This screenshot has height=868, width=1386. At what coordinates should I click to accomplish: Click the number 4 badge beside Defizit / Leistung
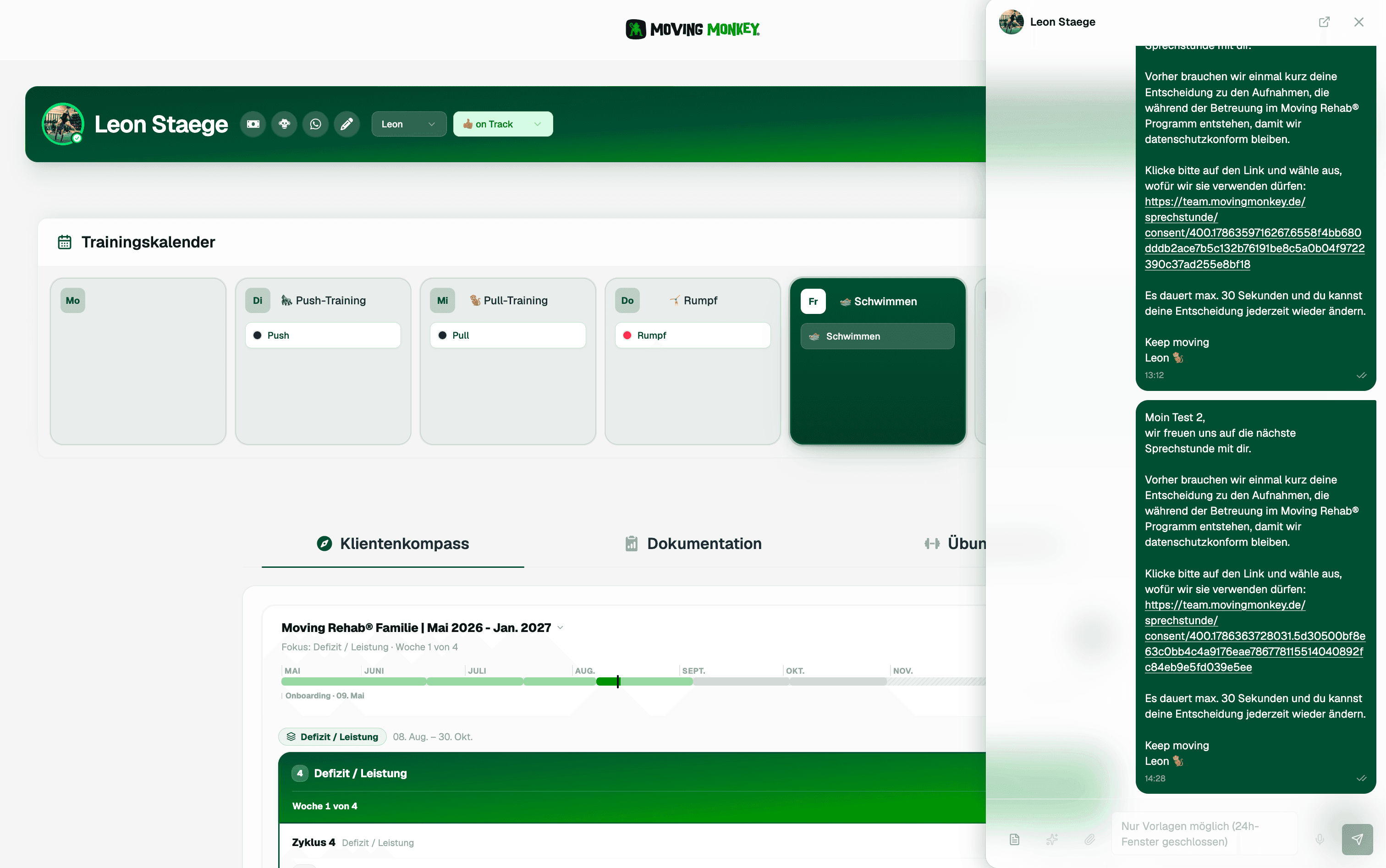click(x=300, y=773)
